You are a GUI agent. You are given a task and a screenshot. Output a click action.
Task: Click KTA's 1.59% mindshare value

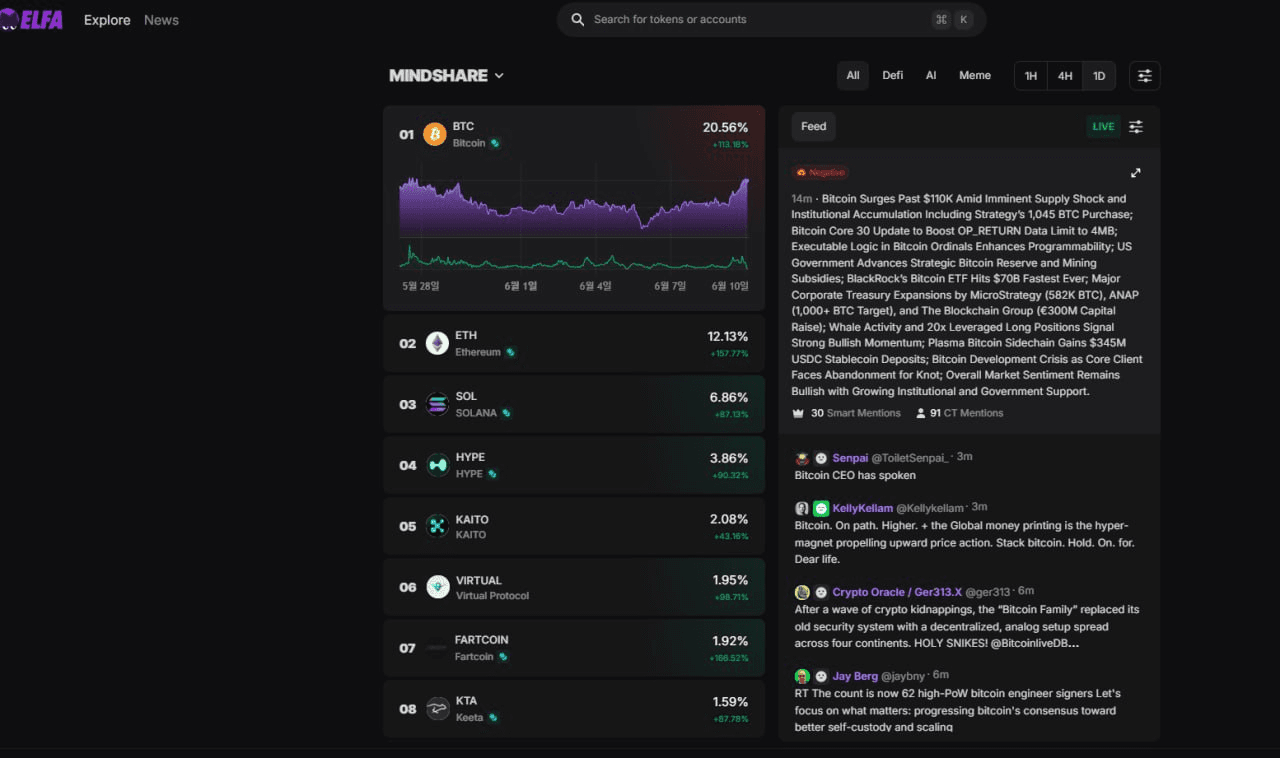[730, 702]
